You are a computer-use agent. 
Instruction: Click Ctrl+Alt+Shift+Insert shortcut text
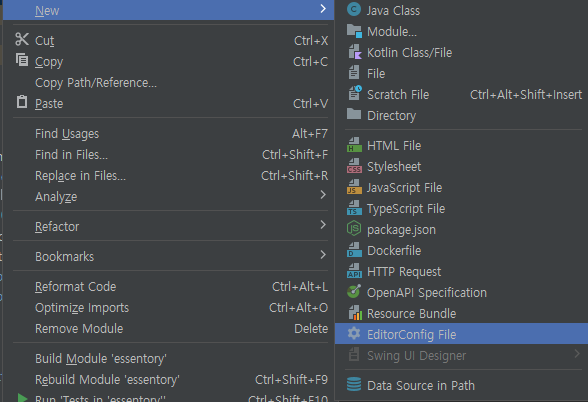[x=526, y=94]
